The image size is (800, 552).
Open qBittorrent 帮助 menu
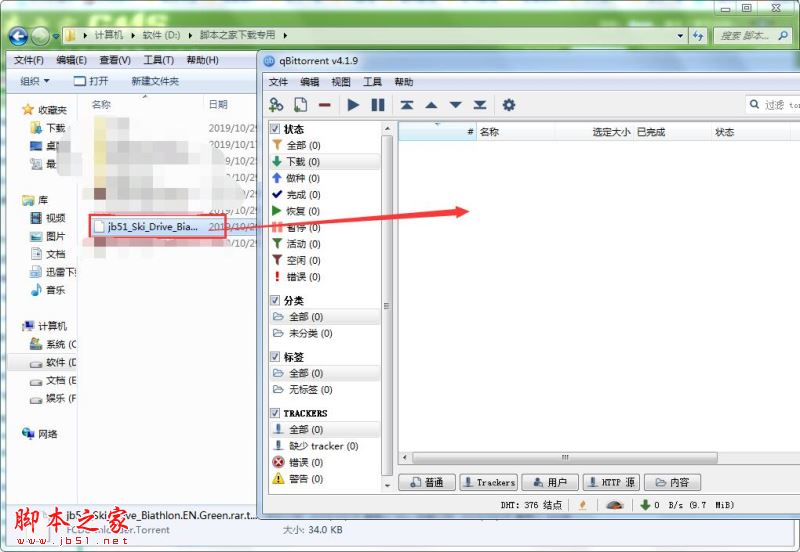pos(404,82)
